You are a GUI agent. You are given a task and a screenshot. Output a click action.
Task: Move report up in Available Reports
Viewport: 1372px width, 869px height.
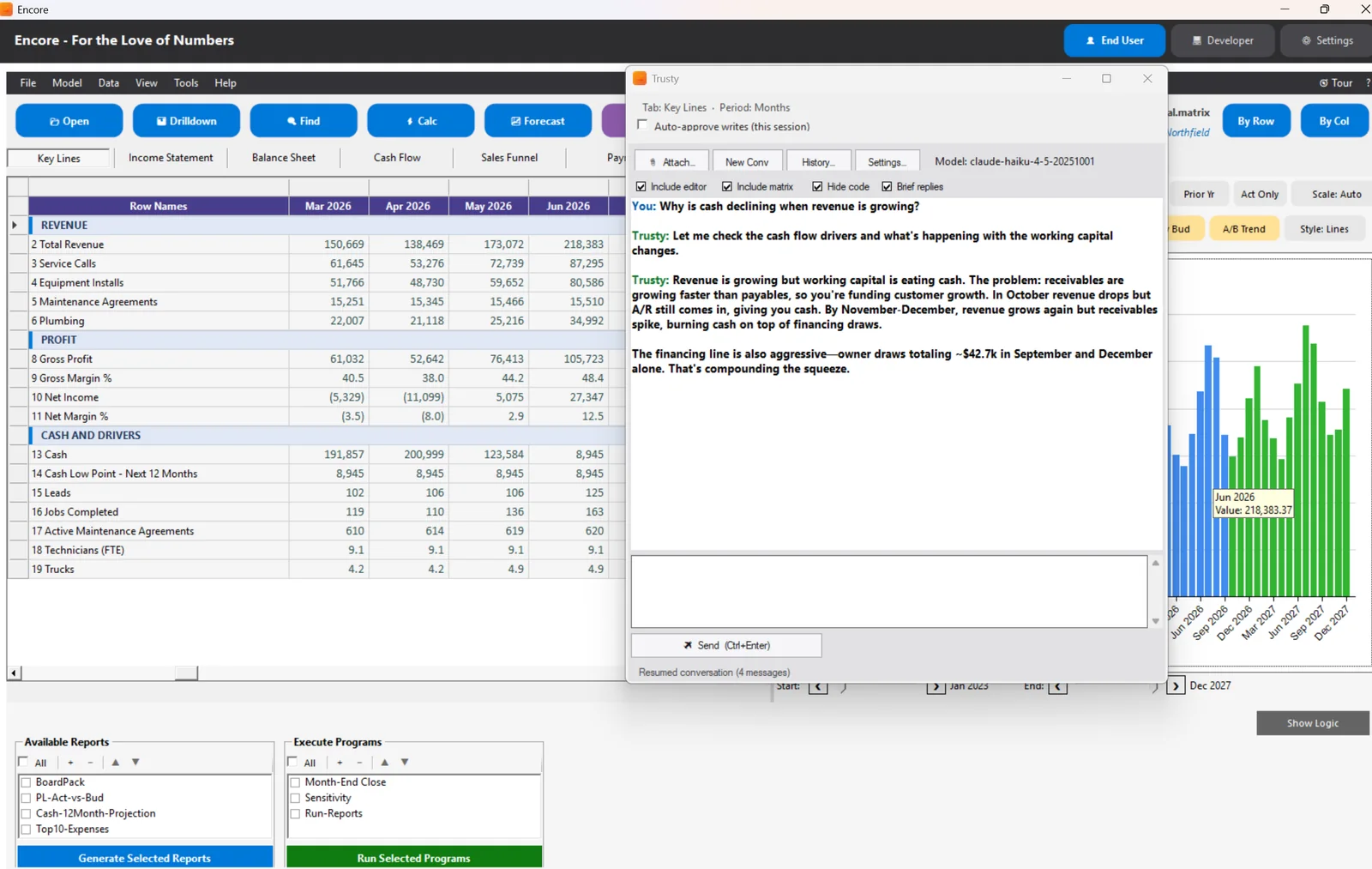pyautogui.click(x=115, y=763)
